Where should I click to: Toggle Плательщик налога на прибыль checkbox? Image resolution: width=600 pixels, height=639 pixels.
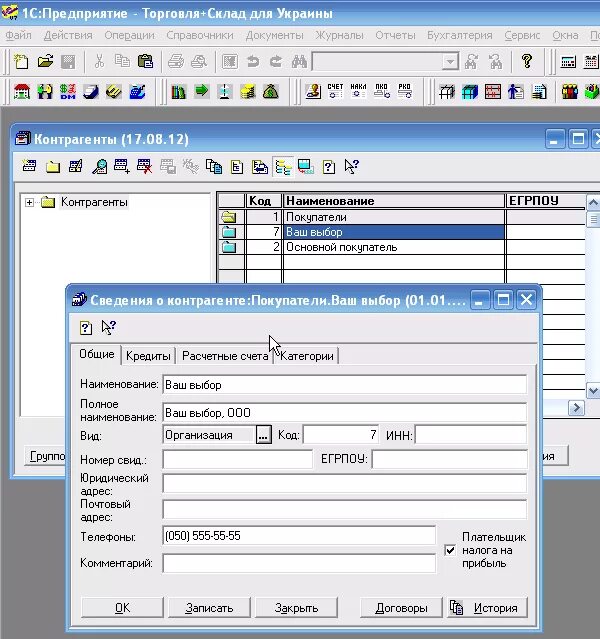click(x=450, y=551)
